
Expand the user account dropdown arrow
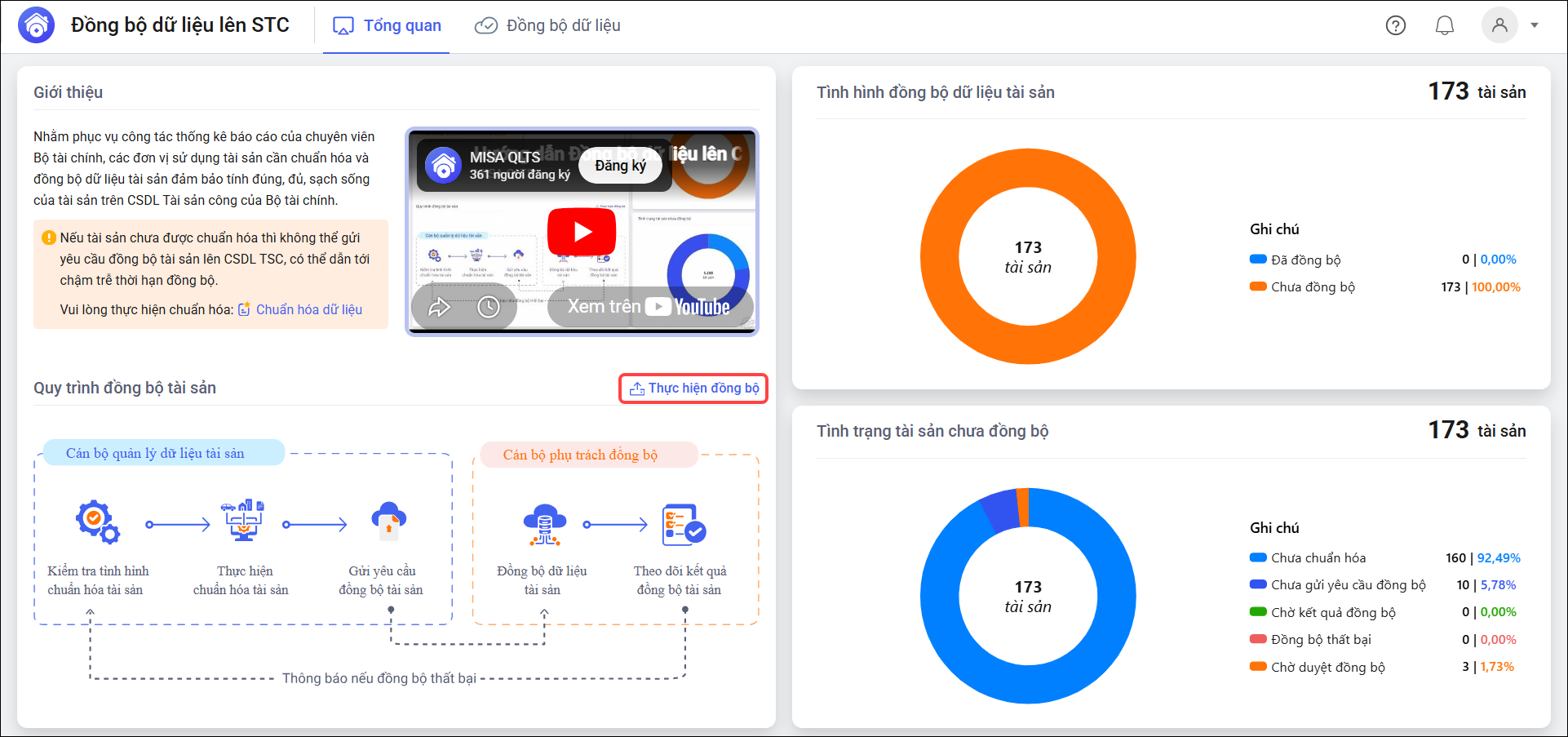tap(1535, 25)
